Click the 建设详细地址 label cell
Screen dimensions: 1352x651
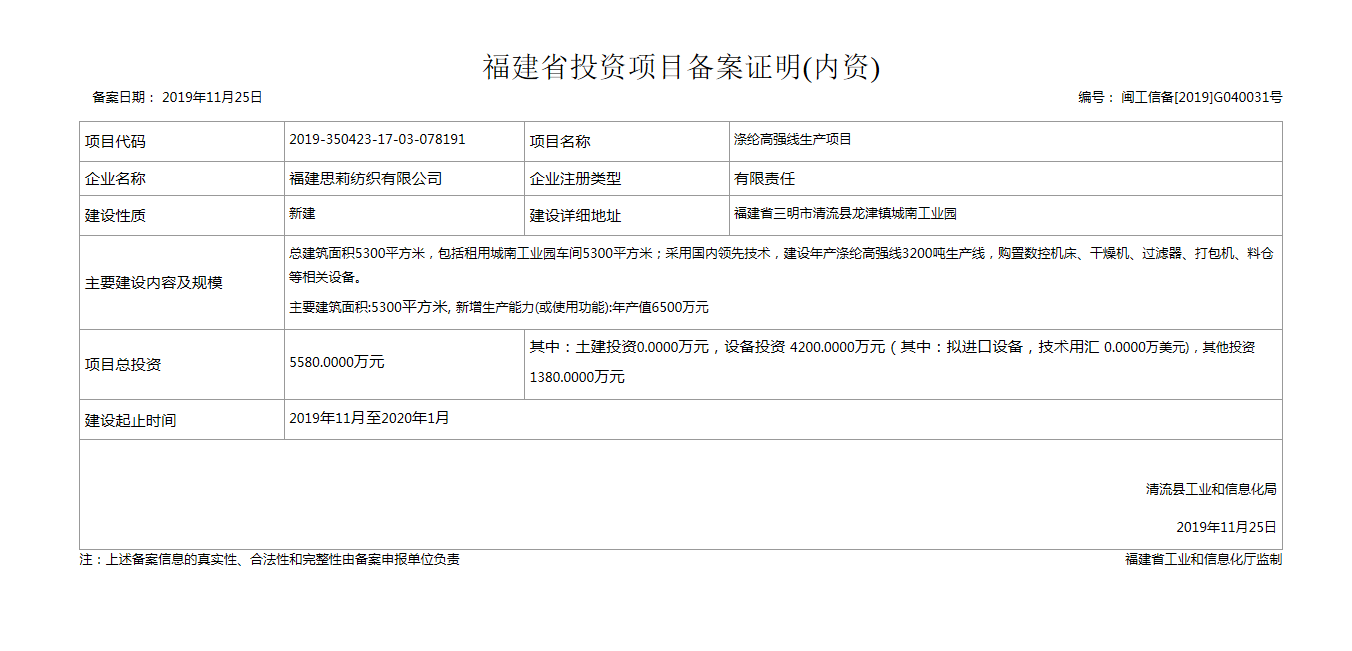[626, 216]
